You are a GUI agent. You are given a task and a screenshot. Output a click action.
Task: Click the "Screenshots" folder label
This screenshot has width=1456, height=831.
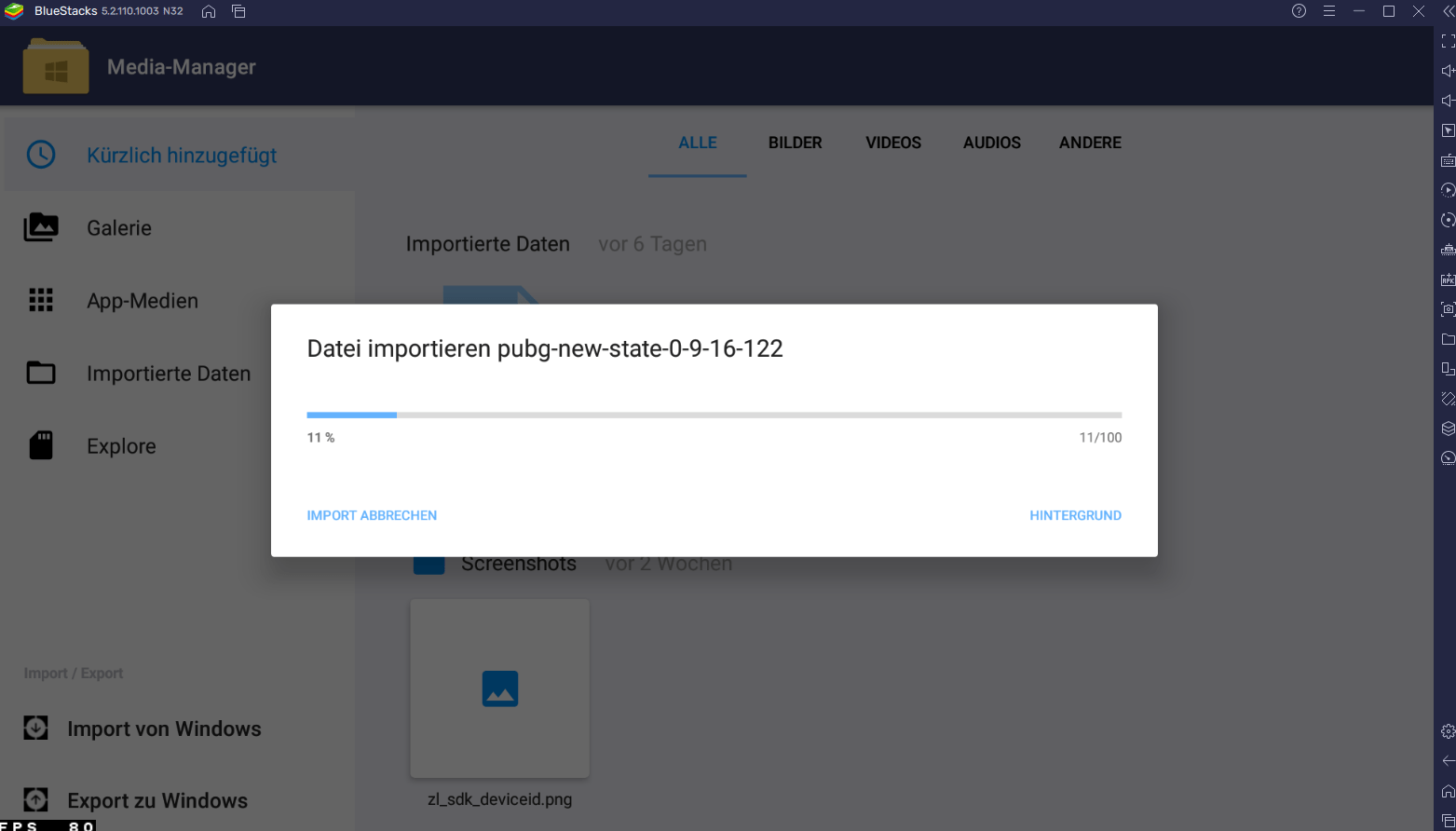pyautogui.click(x=519, y=564)
